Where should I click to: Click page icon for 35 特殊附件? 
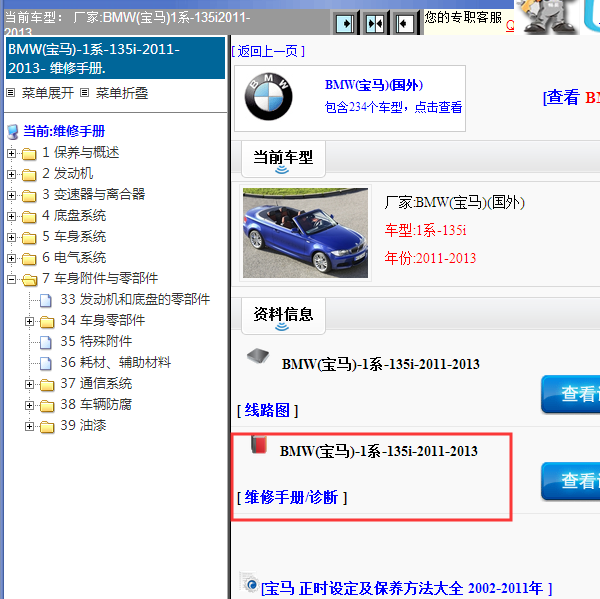[46, 342]
